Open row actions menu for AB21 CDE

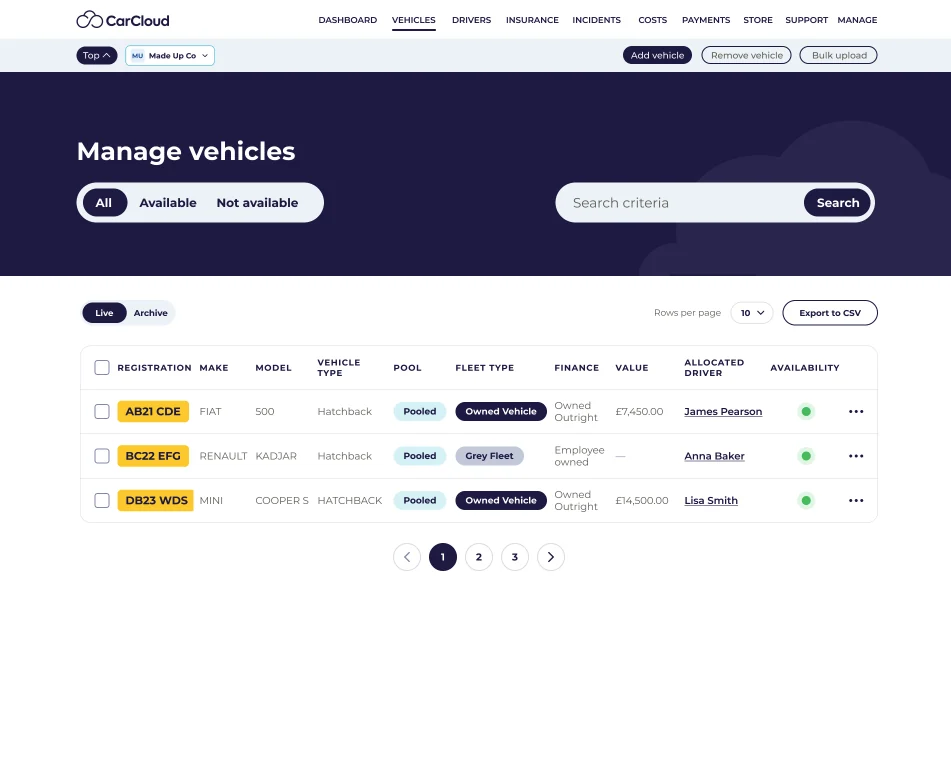[856, 411]
